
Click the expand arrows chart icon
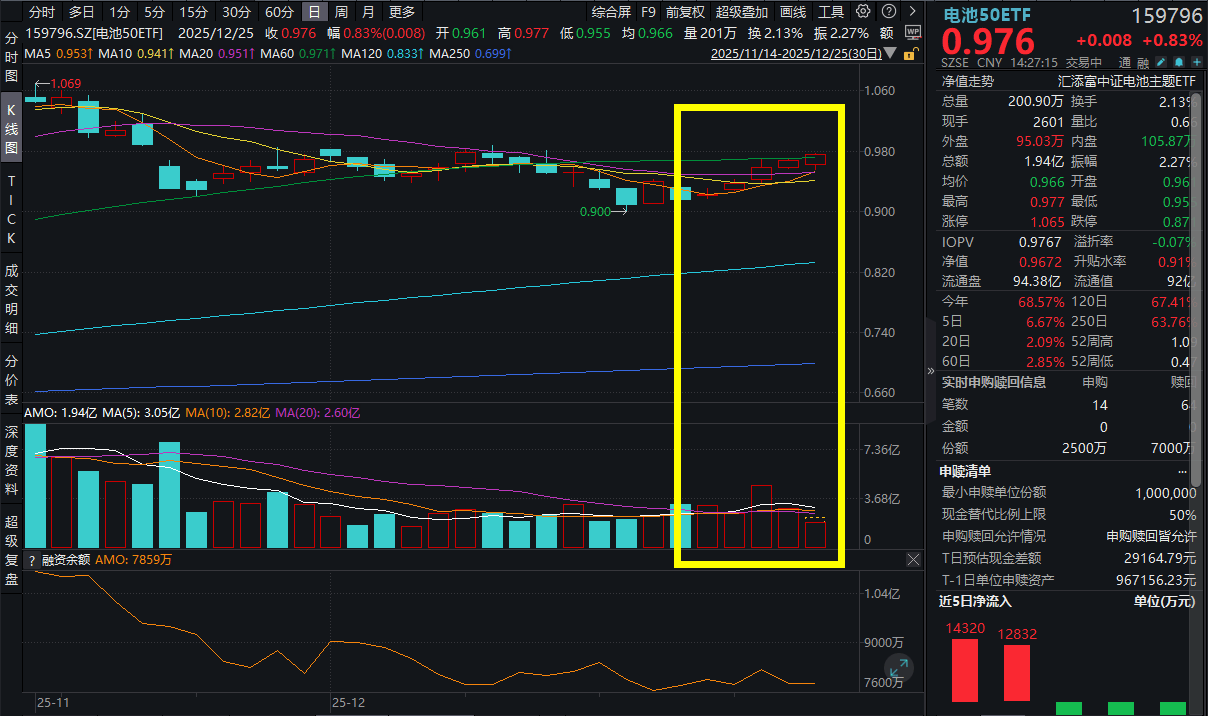tap(898, 667)
